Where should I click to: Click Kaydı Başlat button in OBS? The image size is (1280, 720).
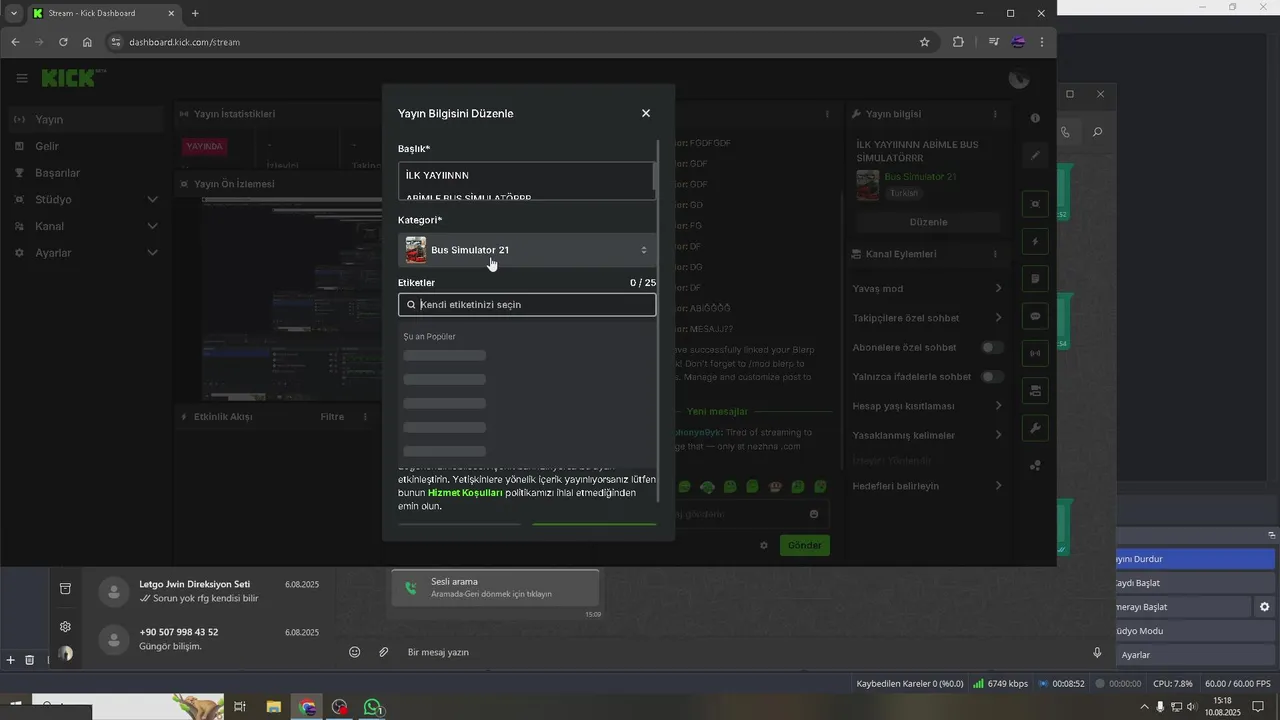click(1196, 583)
